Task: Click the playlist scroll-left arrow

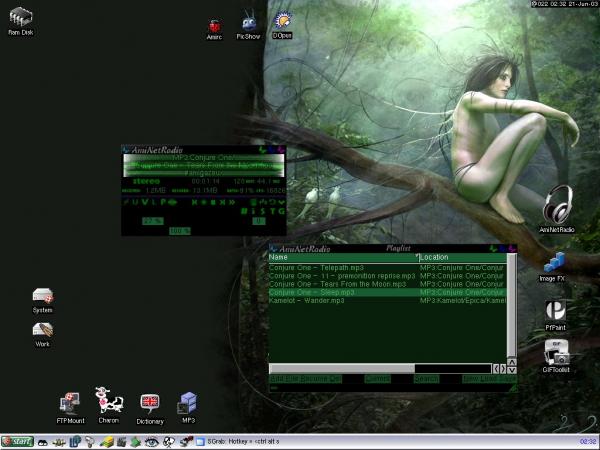Action: click(496, 369)
